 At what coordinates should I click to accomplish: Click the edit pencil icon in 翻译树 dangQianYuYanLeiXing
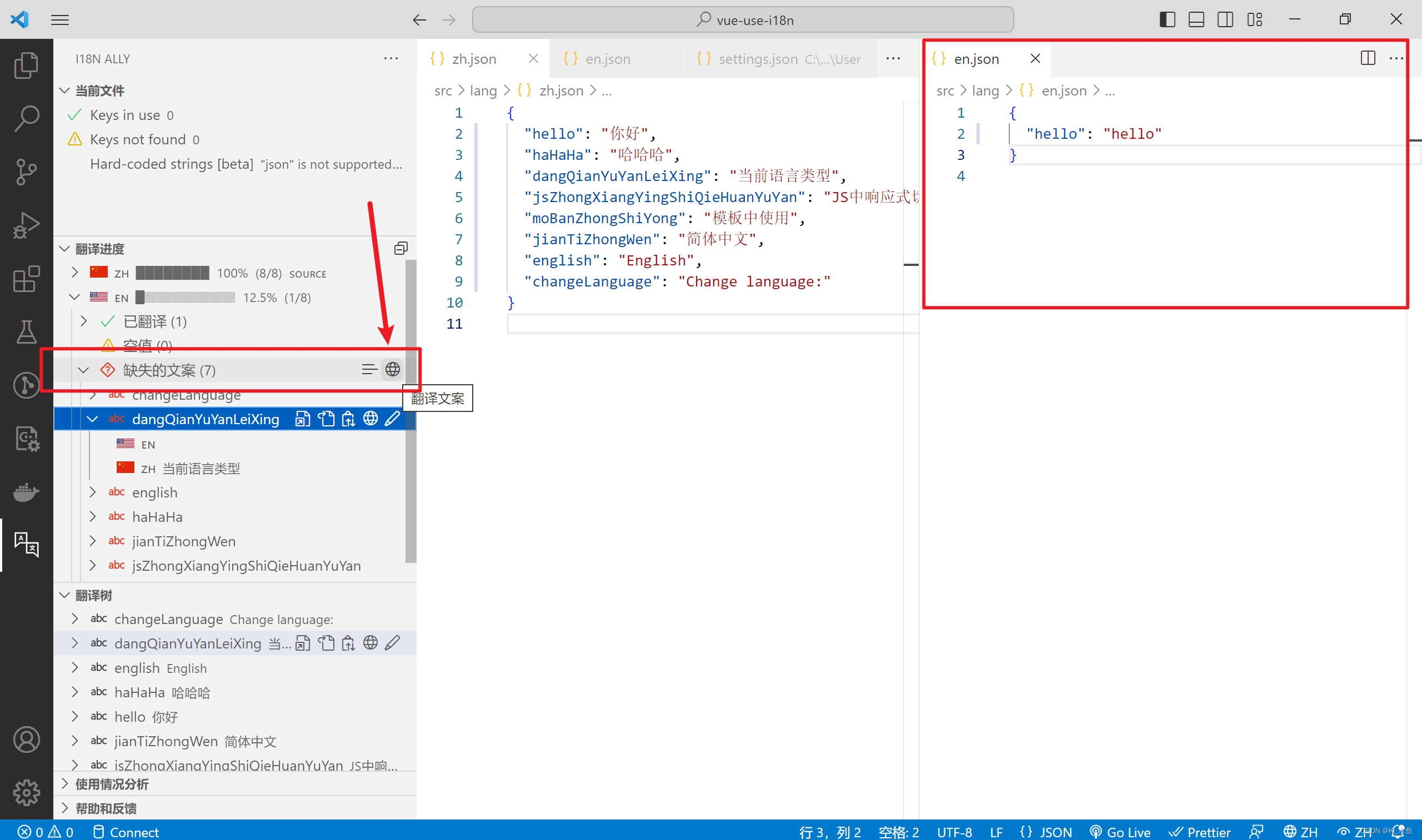tap(396, 643)
